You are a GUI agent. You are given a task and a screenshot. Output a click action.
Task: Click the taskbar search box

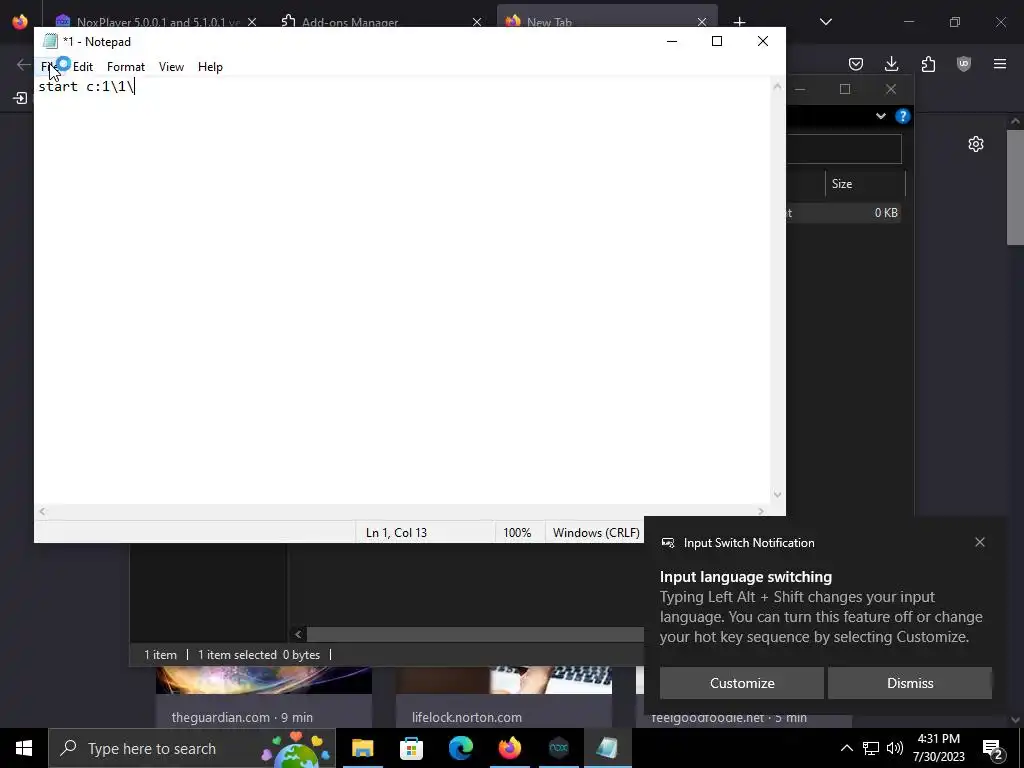tap(192, 748)
